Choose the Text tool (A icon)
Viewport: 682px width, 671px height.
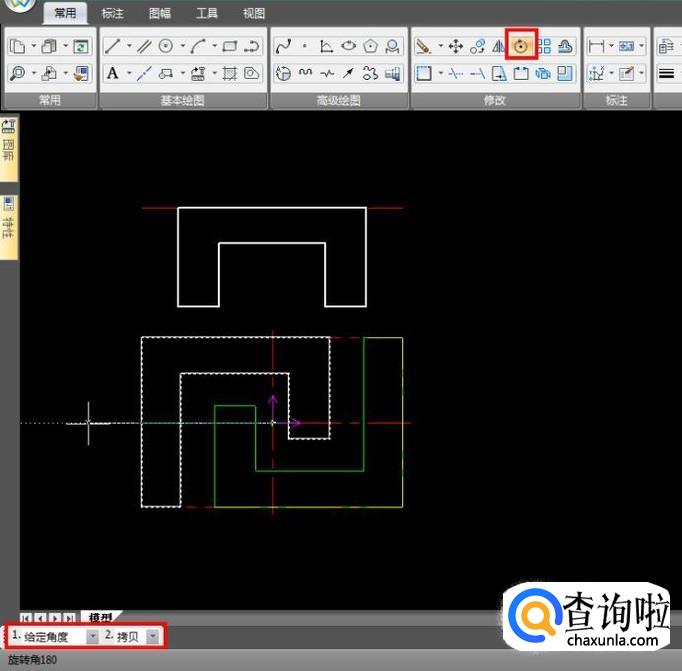[113, 73]
